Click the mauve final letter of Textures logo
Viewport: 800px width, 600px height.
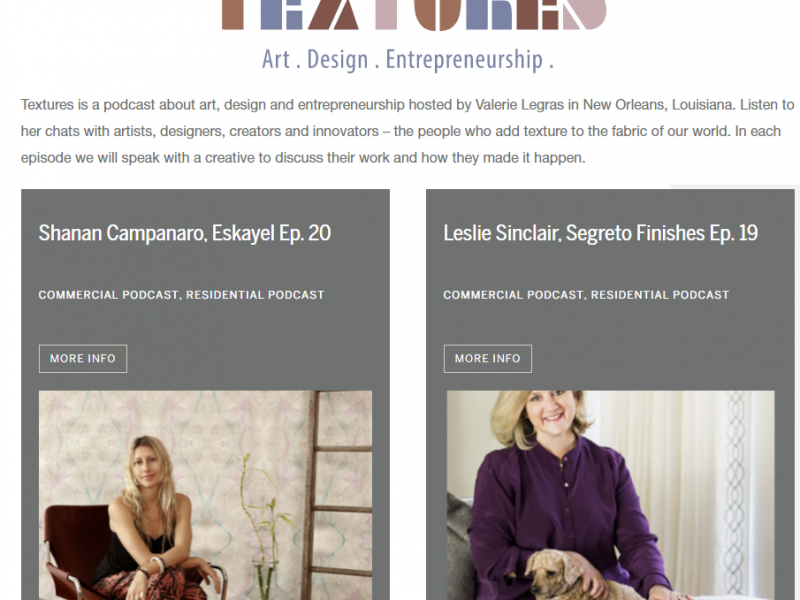[585, 14]
